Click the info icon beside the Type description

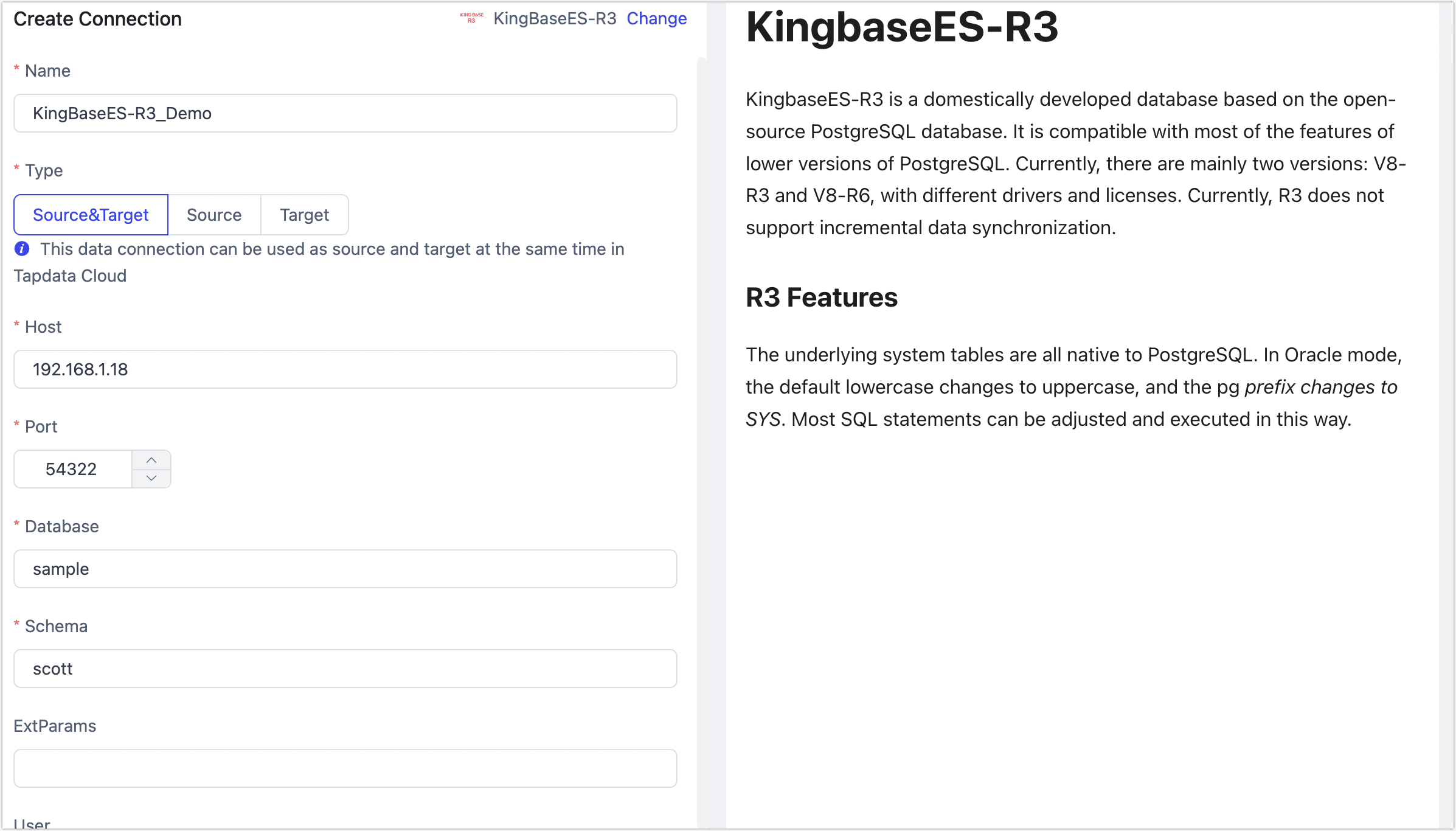coord(22,248)
